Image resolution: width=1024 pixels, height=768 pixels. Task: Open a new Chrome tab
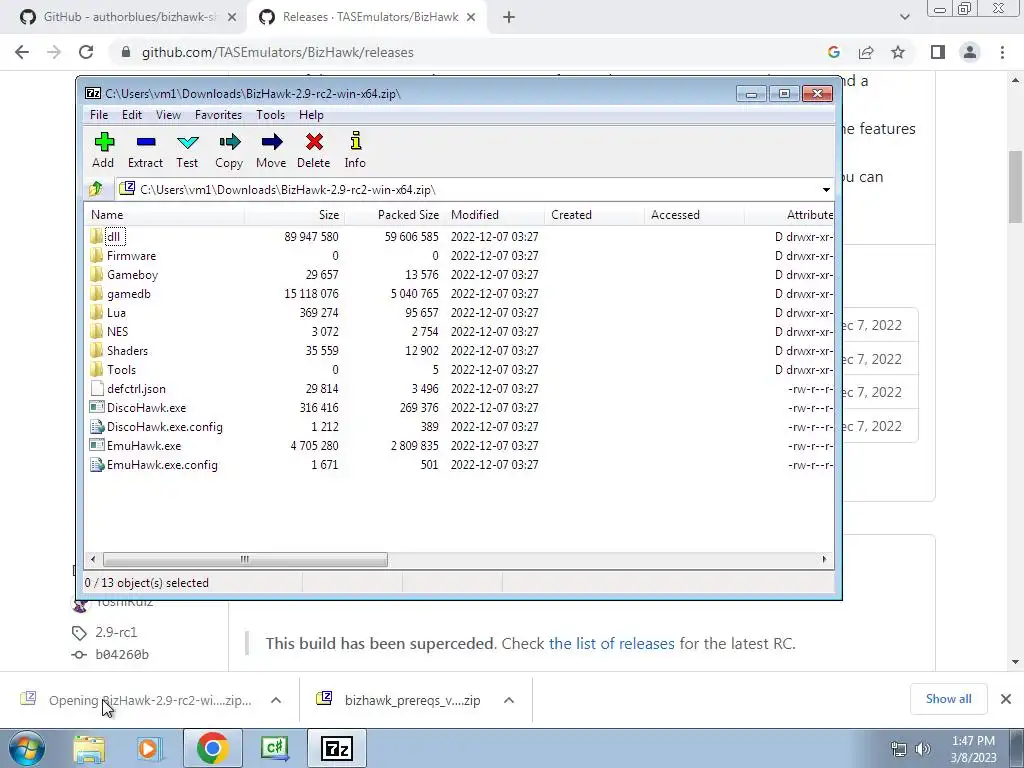[509, 18]
